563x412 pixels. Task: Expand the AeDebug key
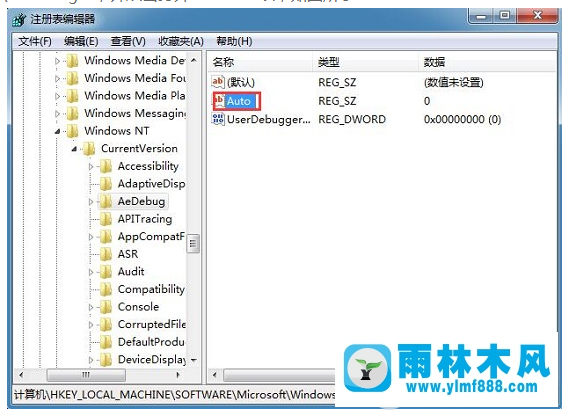click(x=90, y=202)
